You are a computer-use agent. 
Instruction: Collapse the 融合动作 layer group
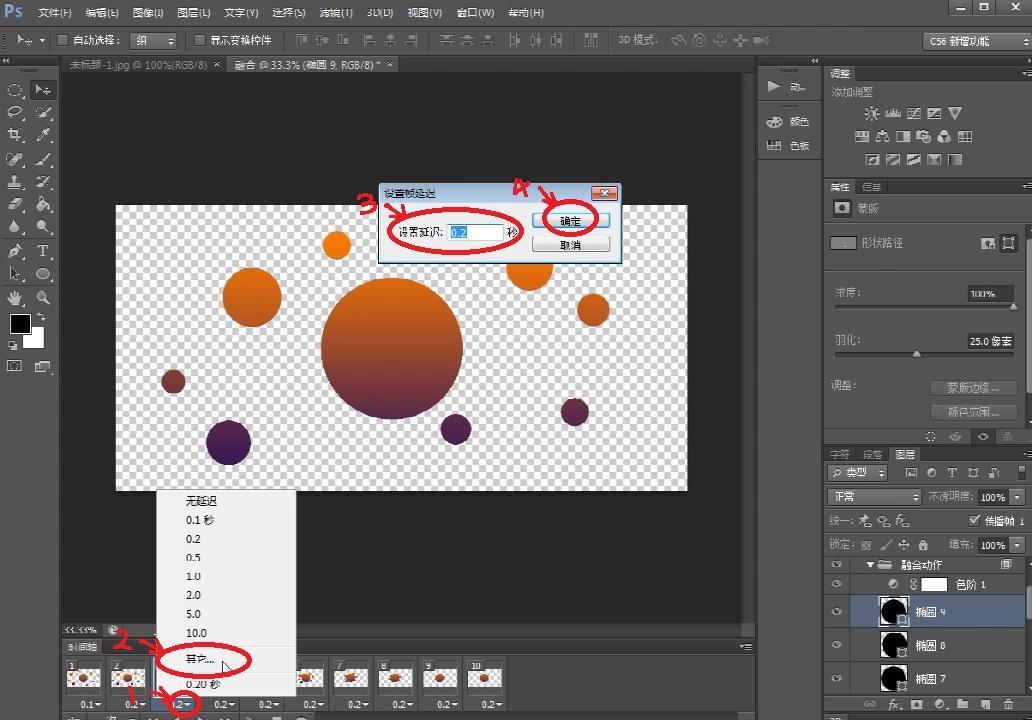pos(870,565)
